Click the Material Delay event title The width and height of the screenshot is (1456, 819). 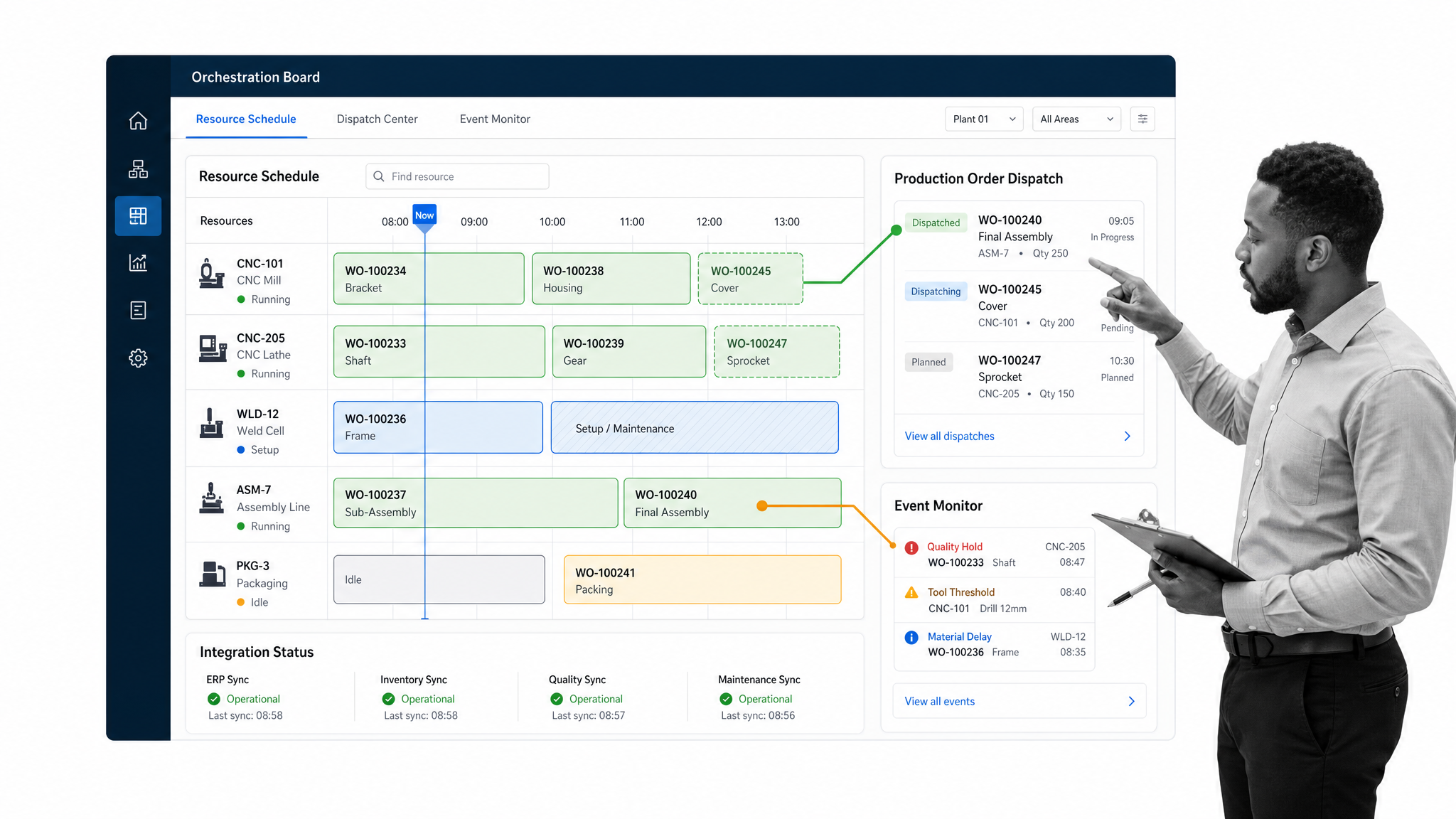(959, 637)
